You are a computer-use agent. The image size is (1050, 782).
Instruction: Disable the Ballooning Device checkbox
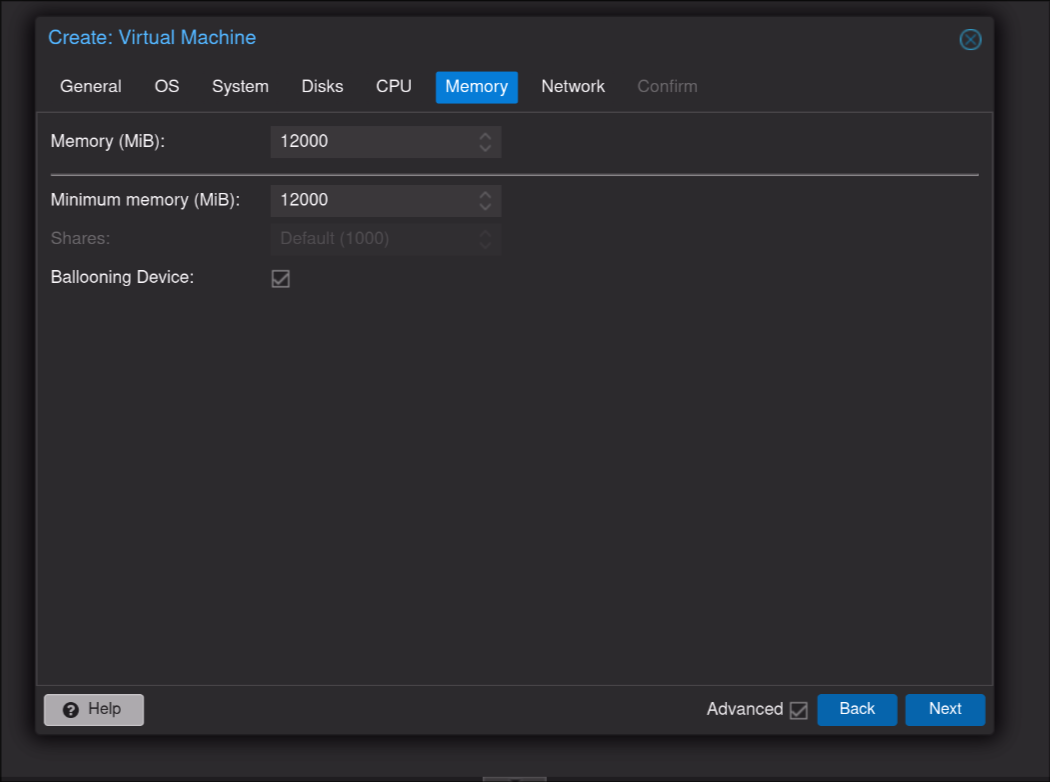pyautogui.click(x=281, y=279)
